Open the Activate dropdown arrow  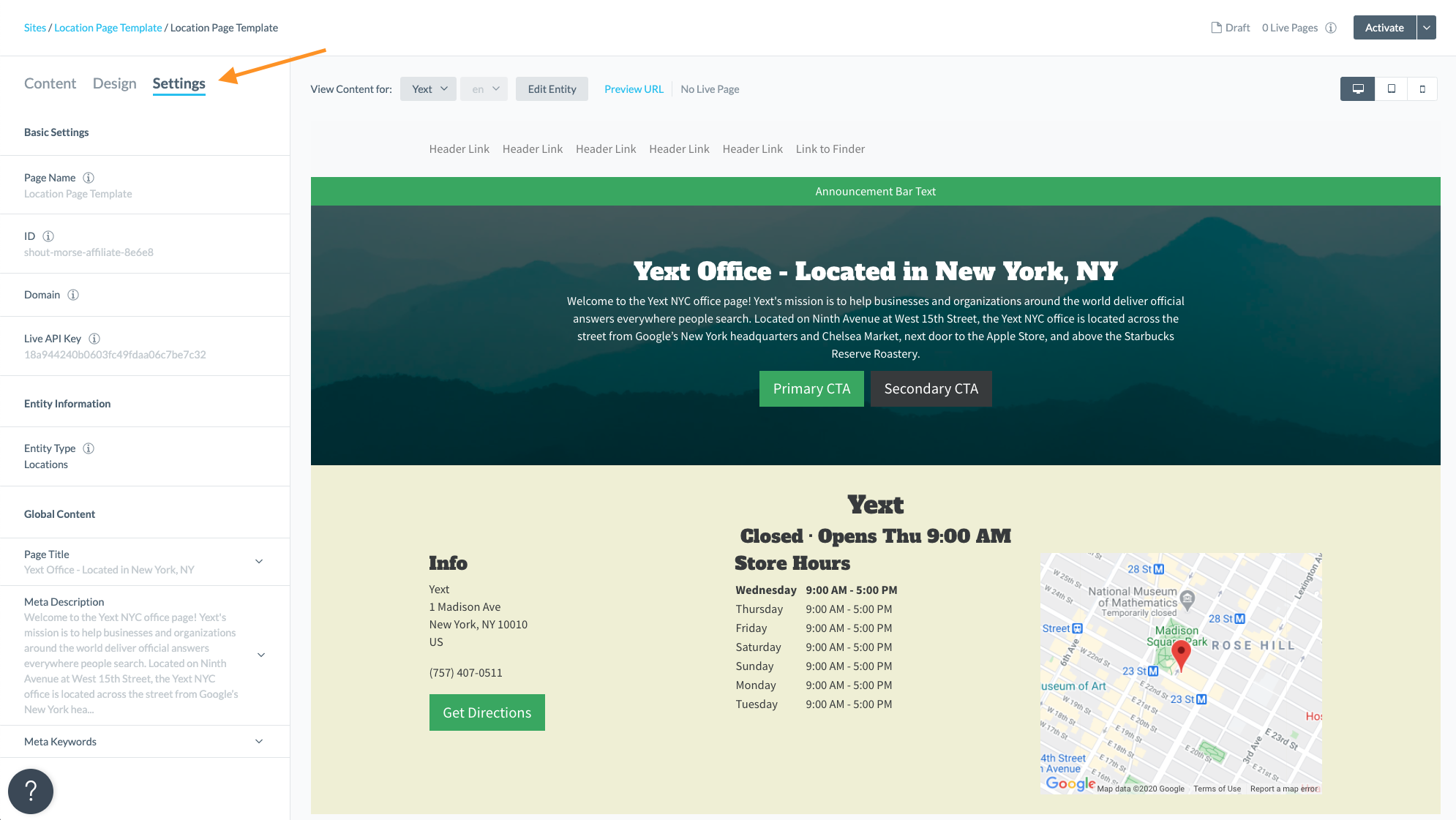pyautogui.click(x=1427, y=28)
